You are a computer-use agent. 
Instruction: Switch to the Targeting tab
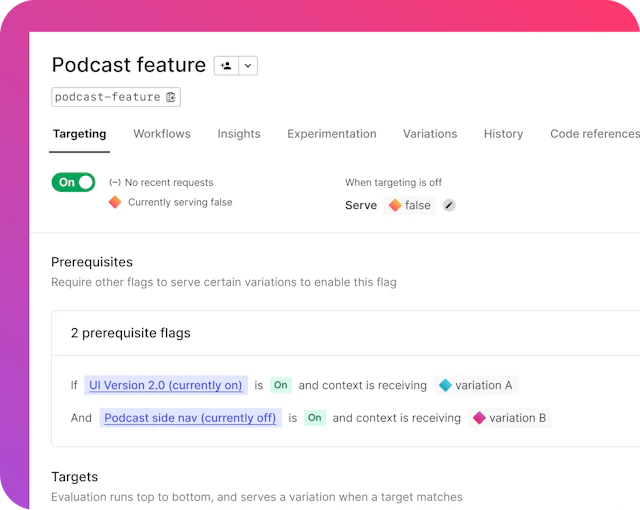click(80, 134)
